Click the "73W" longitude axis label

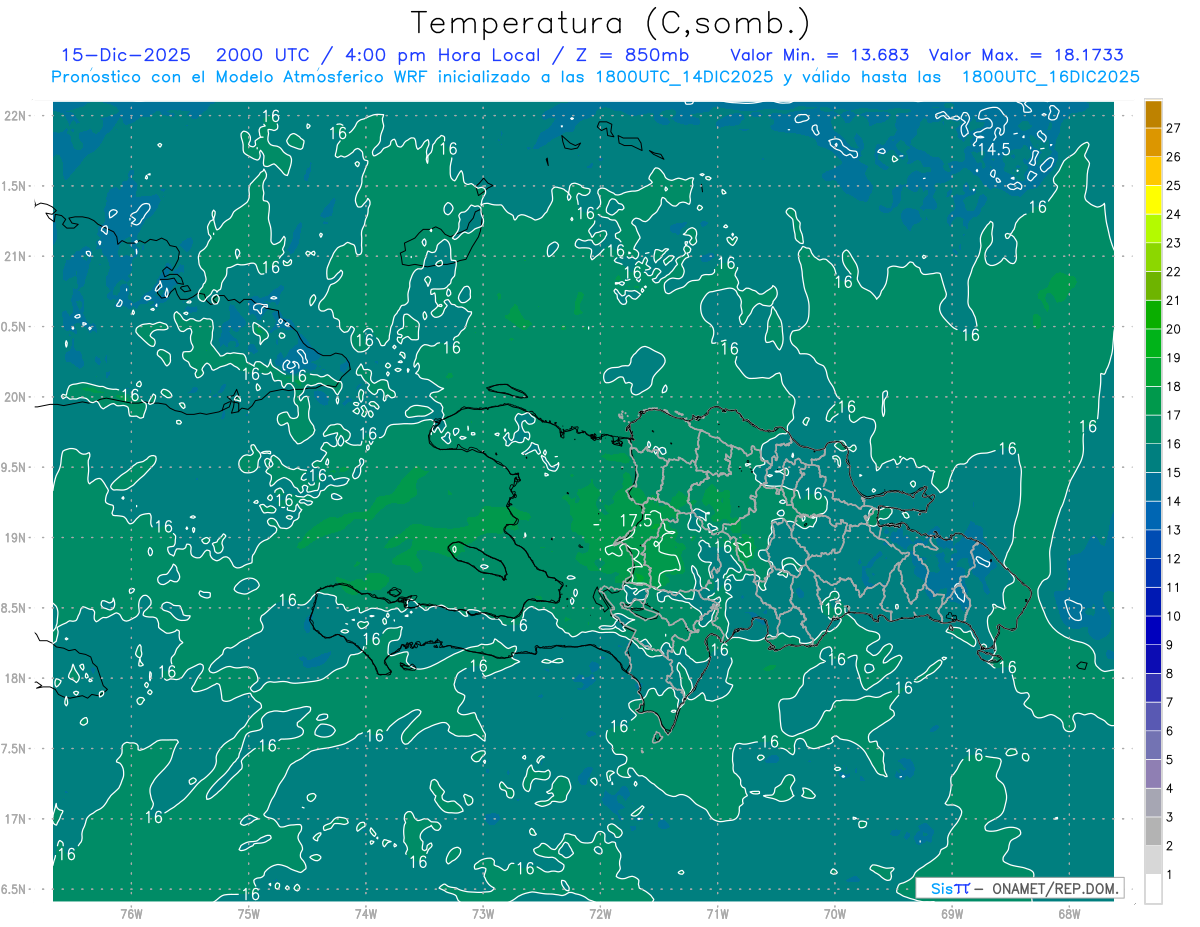tap(483, 914)
